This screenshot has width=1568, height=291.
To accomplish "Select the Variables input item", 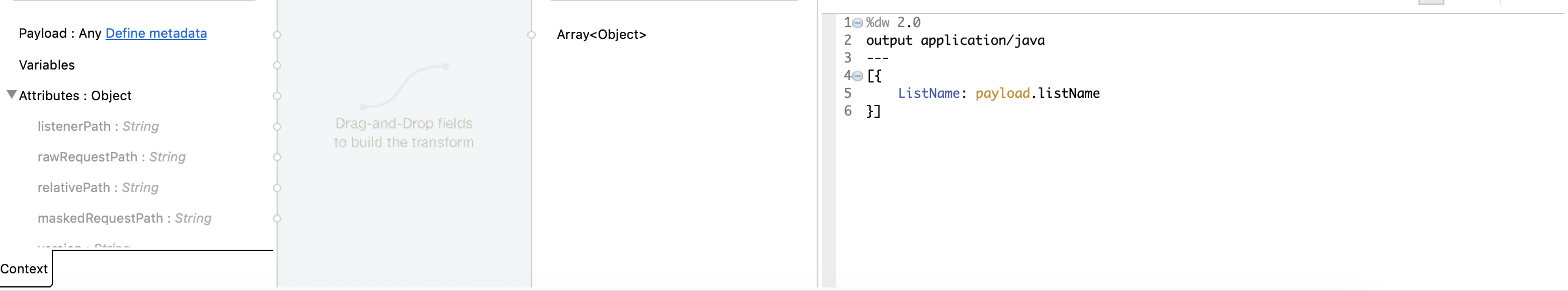I will [x=47, y=65].
